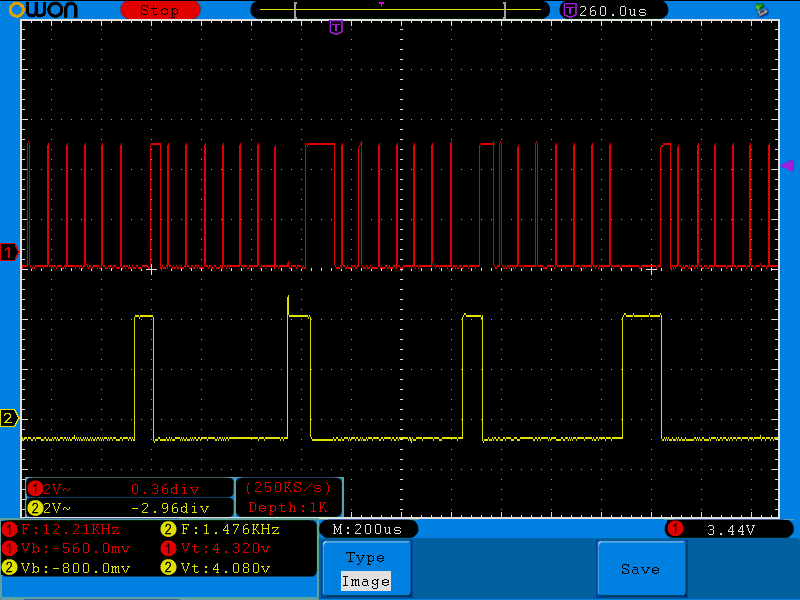Click the OWON logo

(x=45, y=10)
